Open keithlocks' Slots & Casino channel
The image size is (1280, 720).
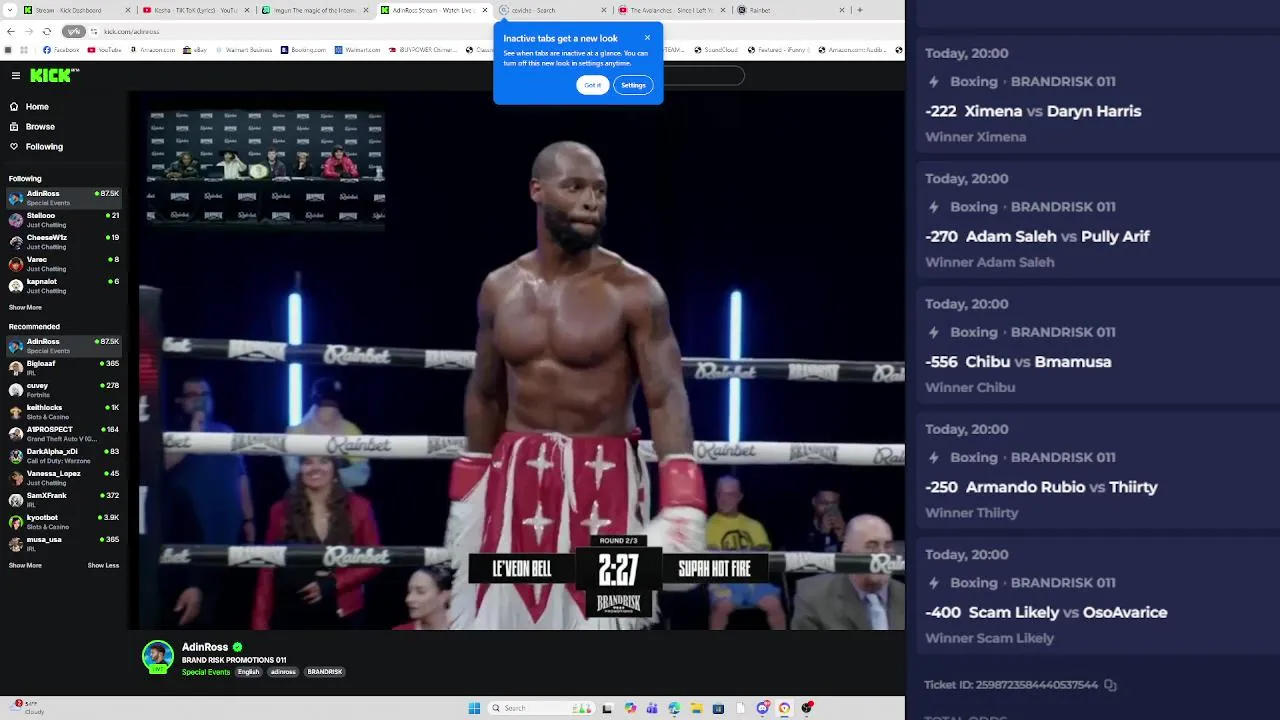tap(64, 412)
